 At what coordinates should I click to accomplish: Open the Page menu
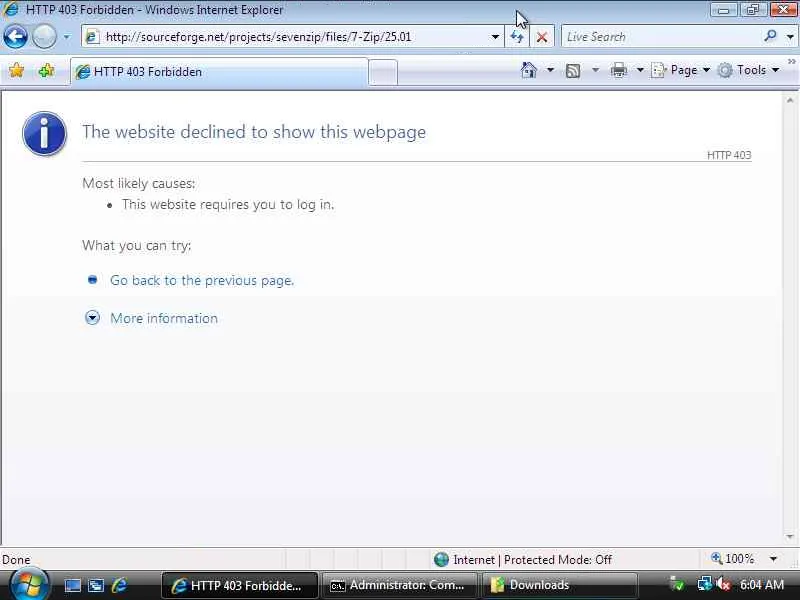click(x=681, y=70)
